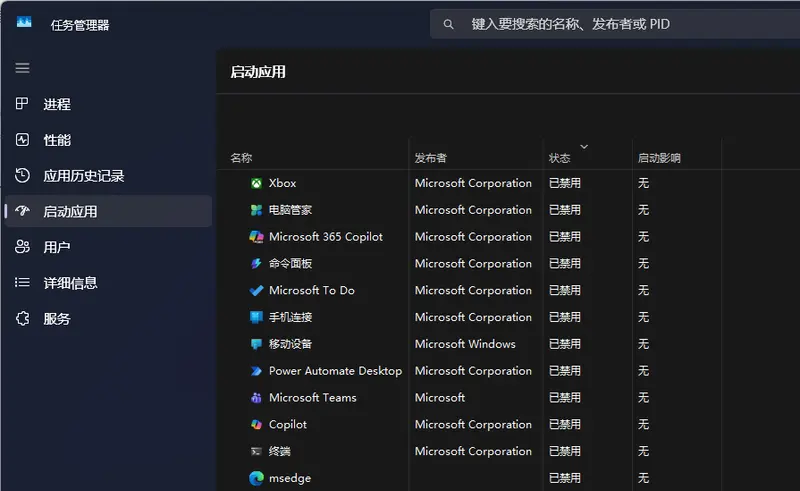Click the 服务 puzzle icon in sidebar

(x=22, y=318)
